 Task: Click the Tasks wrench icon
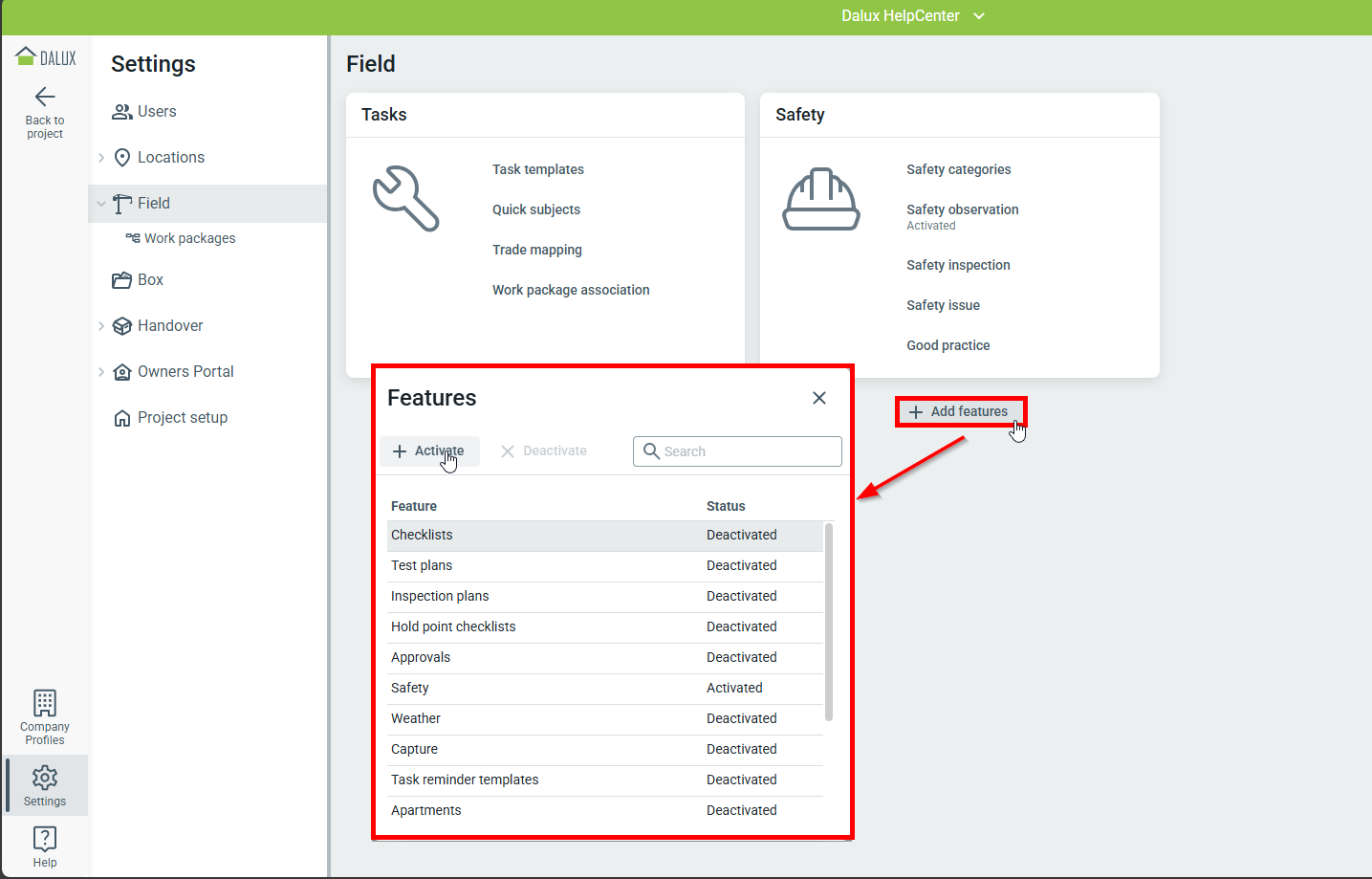(405, 198)
